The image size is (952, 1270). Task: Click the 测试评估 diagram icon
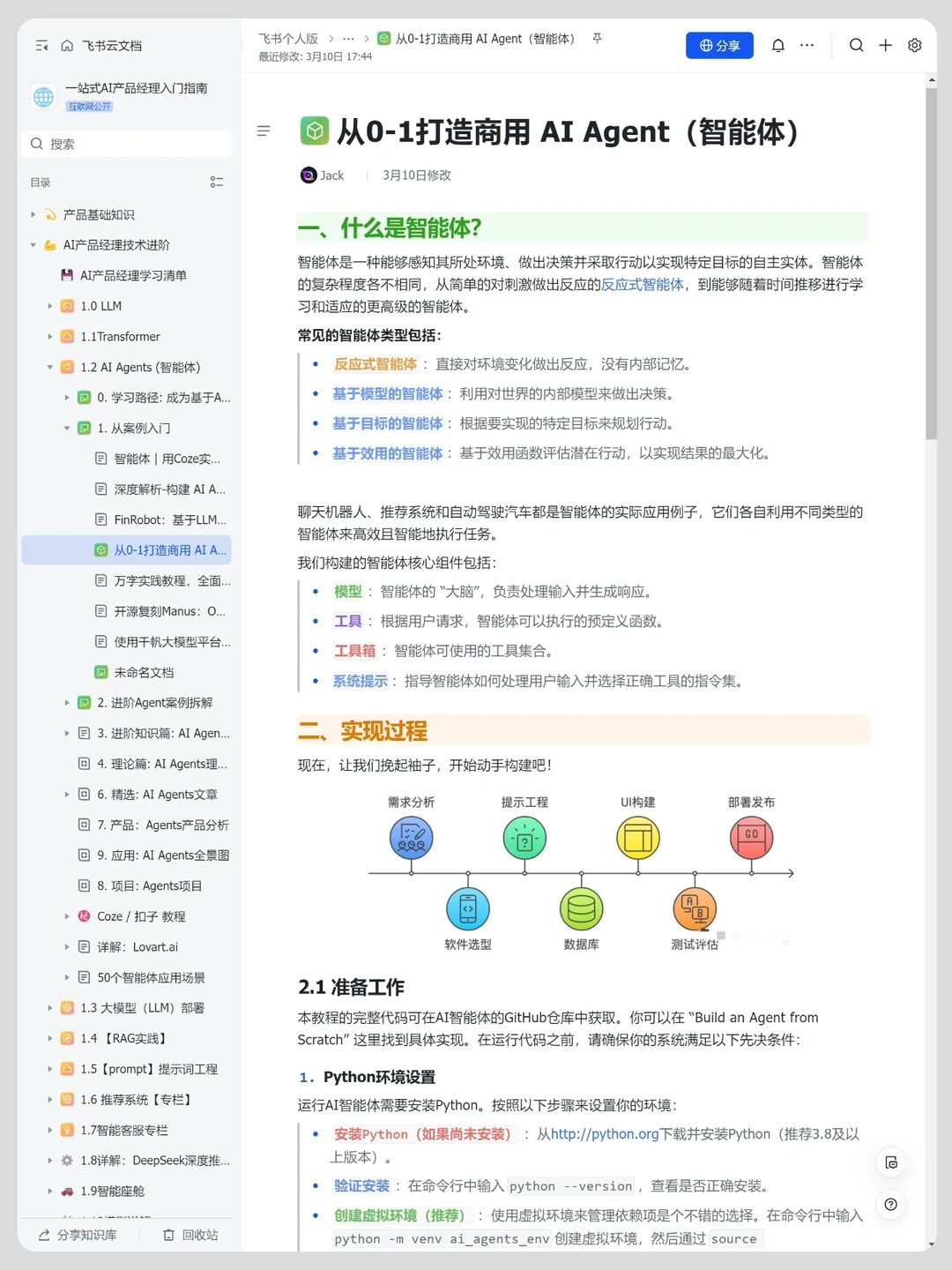tap(695, 908)
